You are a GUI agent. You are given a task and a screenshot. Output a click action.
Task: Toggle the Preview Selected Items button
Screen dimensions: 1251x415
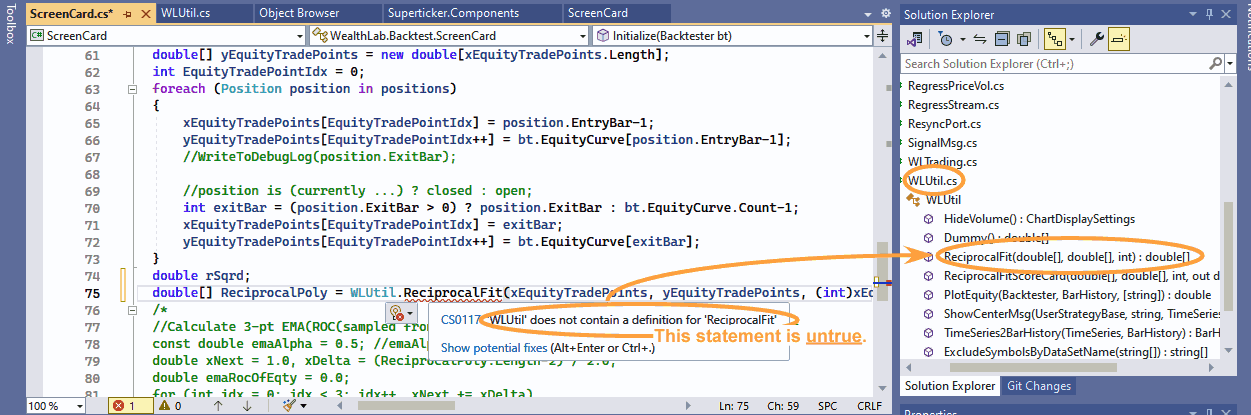pos(1119,39)
